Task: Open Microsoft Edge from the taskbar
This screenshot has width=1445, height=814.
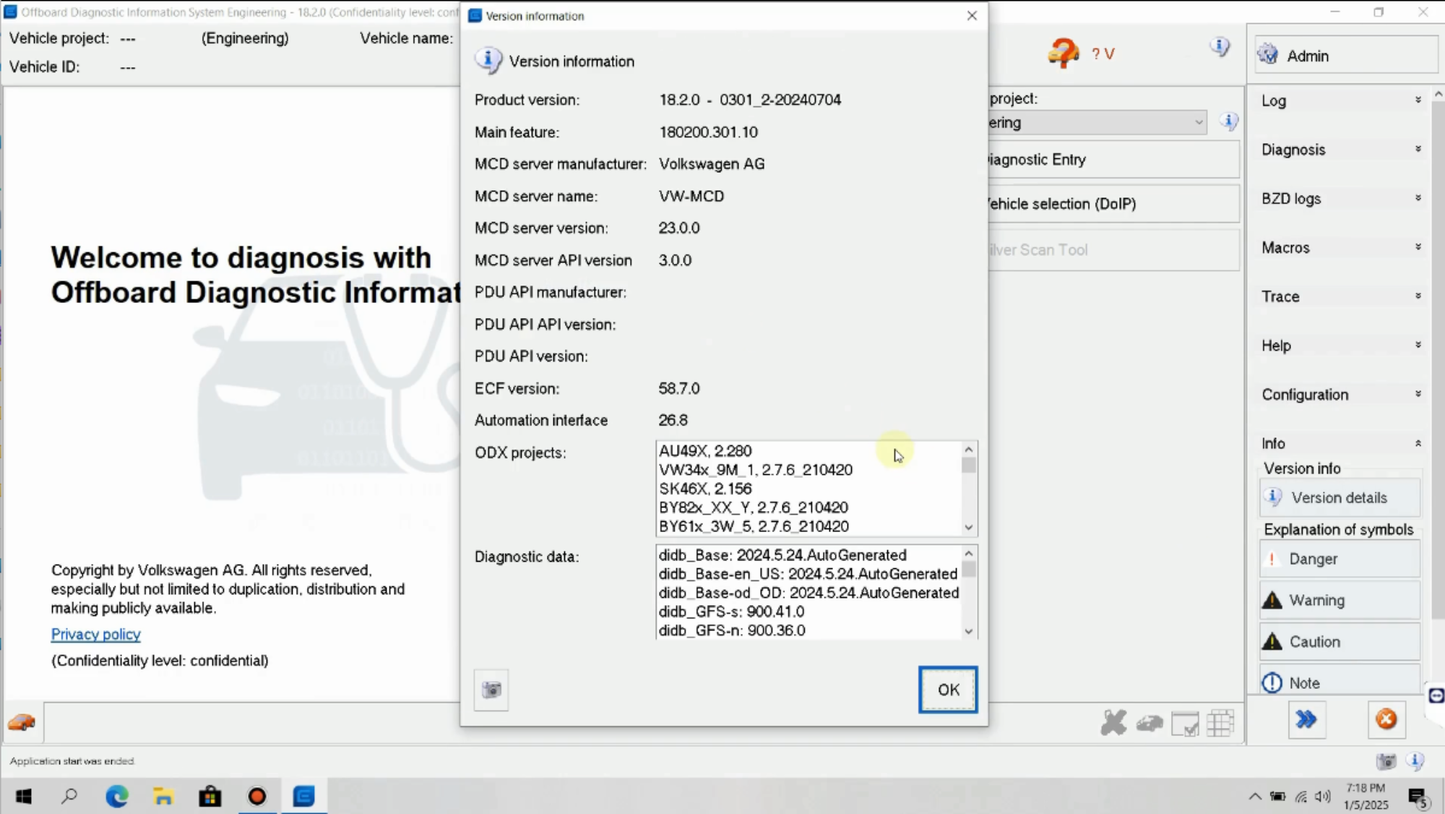Action: (x=117, y=797)
